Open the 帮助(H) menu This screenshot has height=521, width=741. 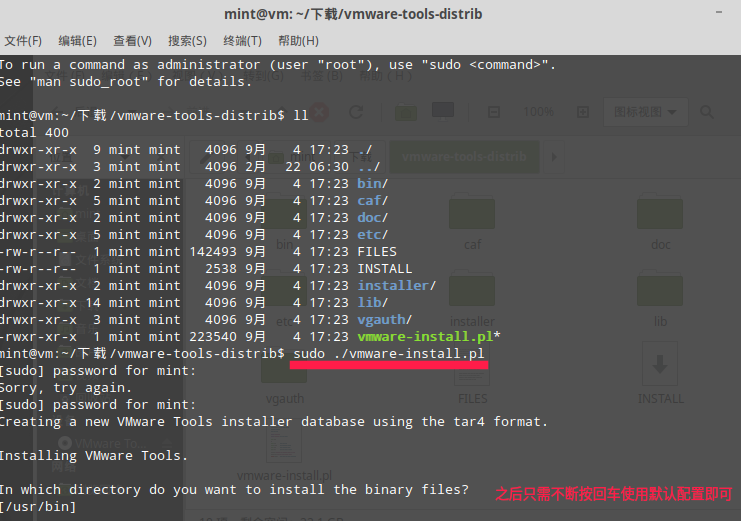298,41
